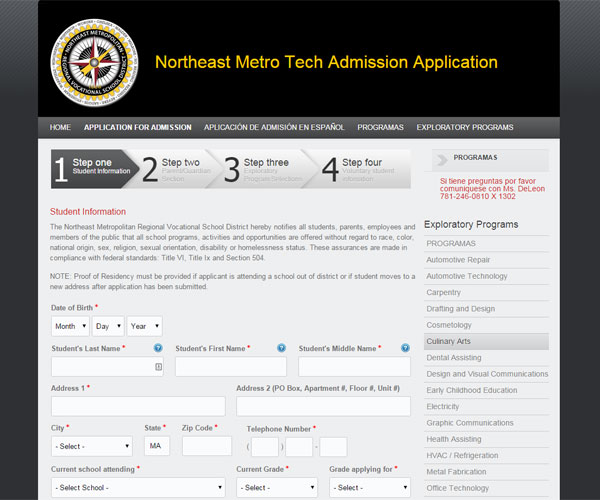Open Drafting and Design program link
The width and height of the screenshot is (600, 500).
pyautogui.click(x=461, y=309)
